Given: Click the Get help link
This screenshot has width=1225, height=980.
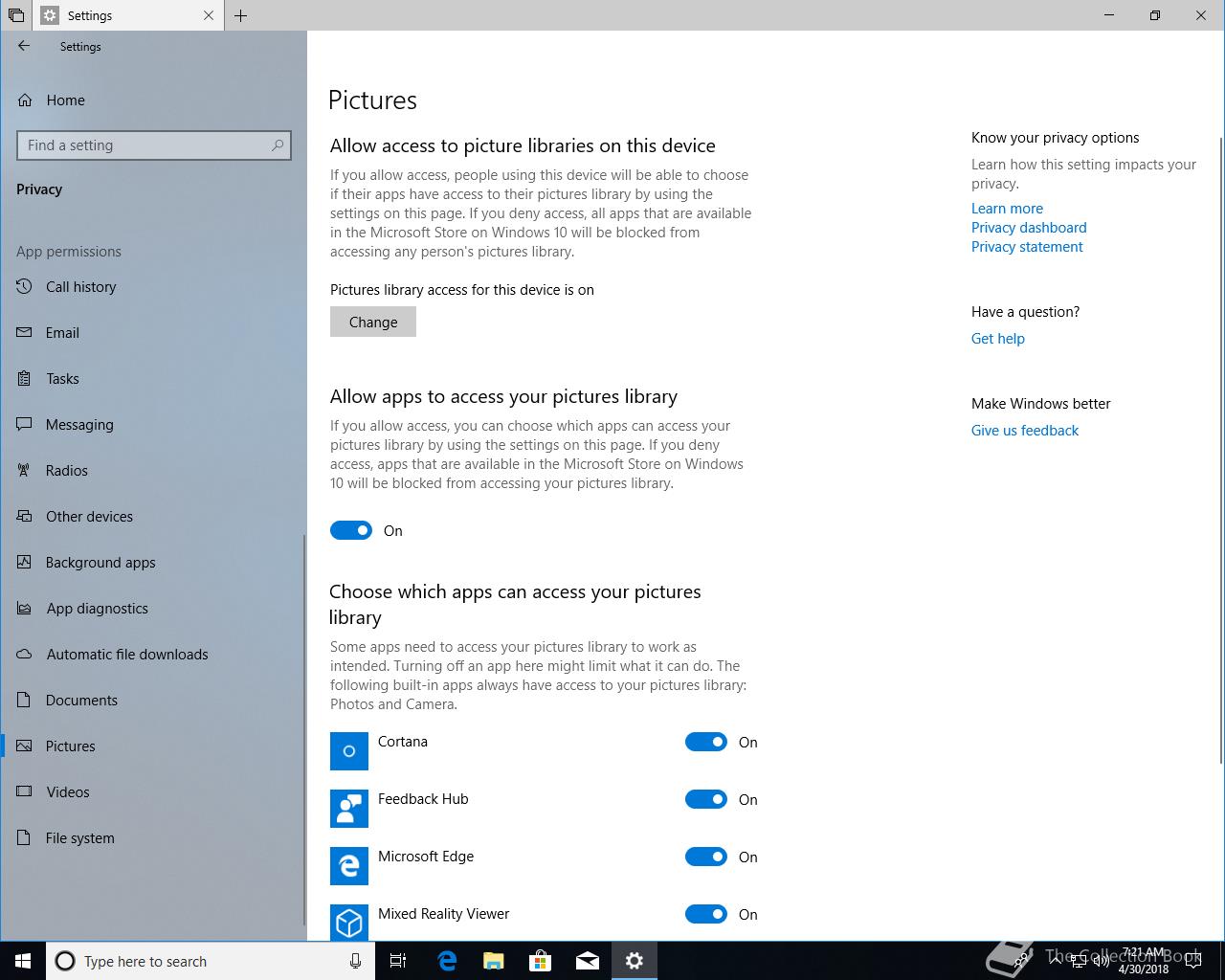Looking at the screenshot, I should pos(998,339).
